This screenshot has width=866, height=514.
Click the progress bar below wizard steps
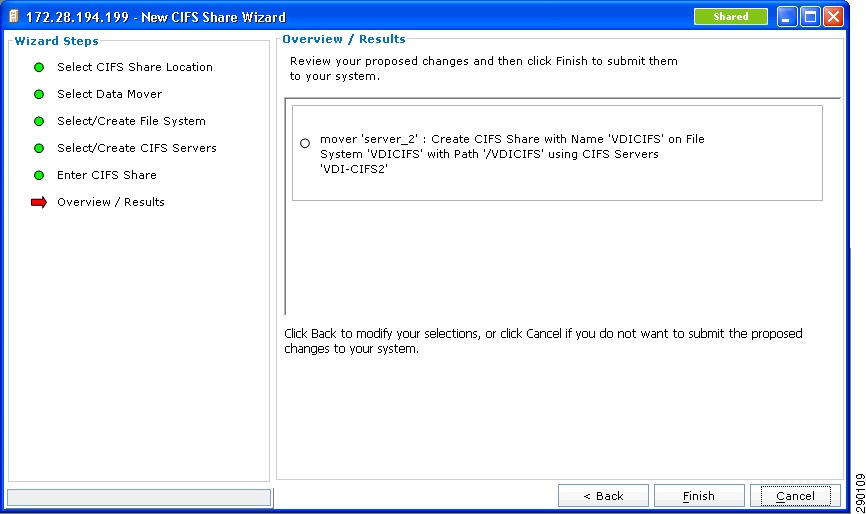click(x=139, y=497)
